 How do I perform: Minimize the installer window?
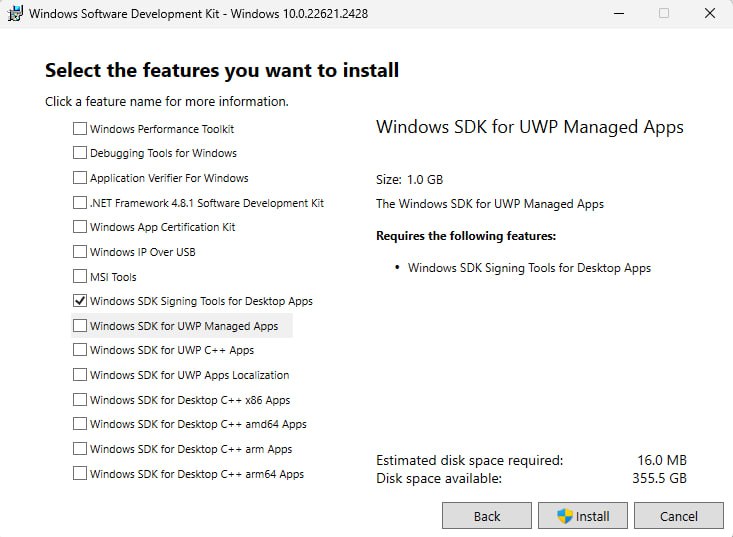618,14
